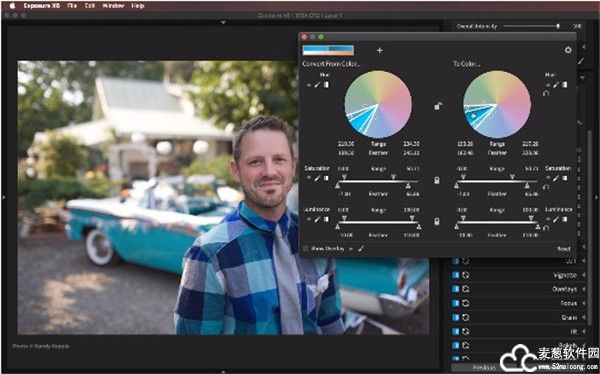Click the minus icon under Convert From Hue
The height and width of the screenshot is (374, 600).
309,85
